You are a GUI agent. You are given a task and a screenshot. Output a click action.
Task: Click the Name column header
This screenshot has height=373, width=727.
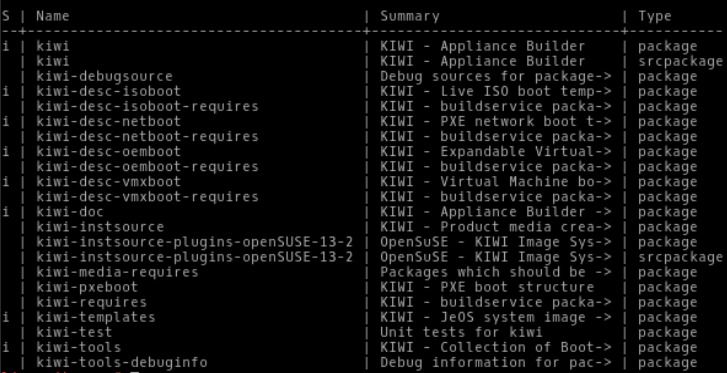53,16
